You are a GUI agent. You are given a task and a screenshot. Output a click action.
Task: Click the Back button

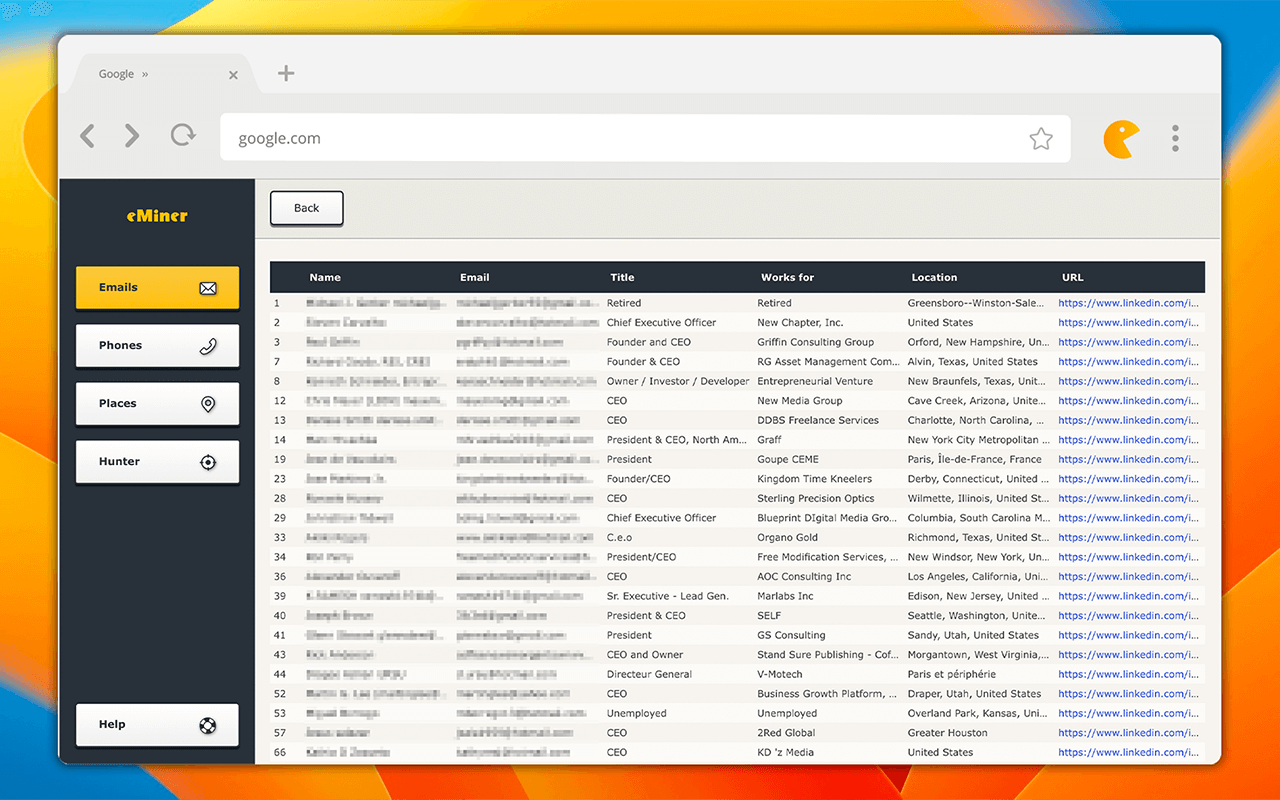coord(307,208)
